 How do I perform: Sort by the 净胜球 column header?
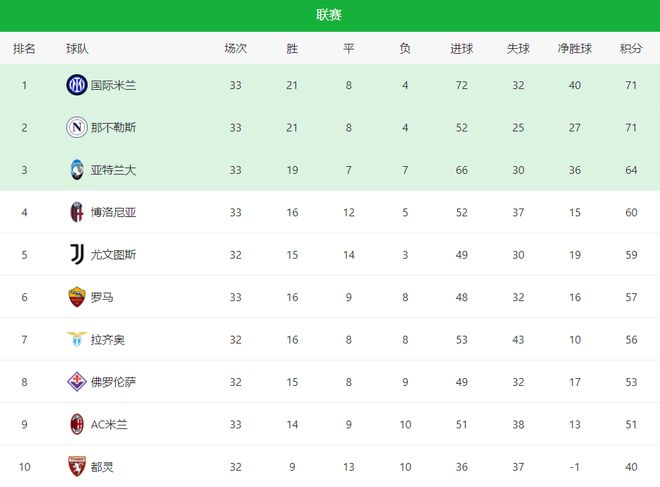(575, 48)
